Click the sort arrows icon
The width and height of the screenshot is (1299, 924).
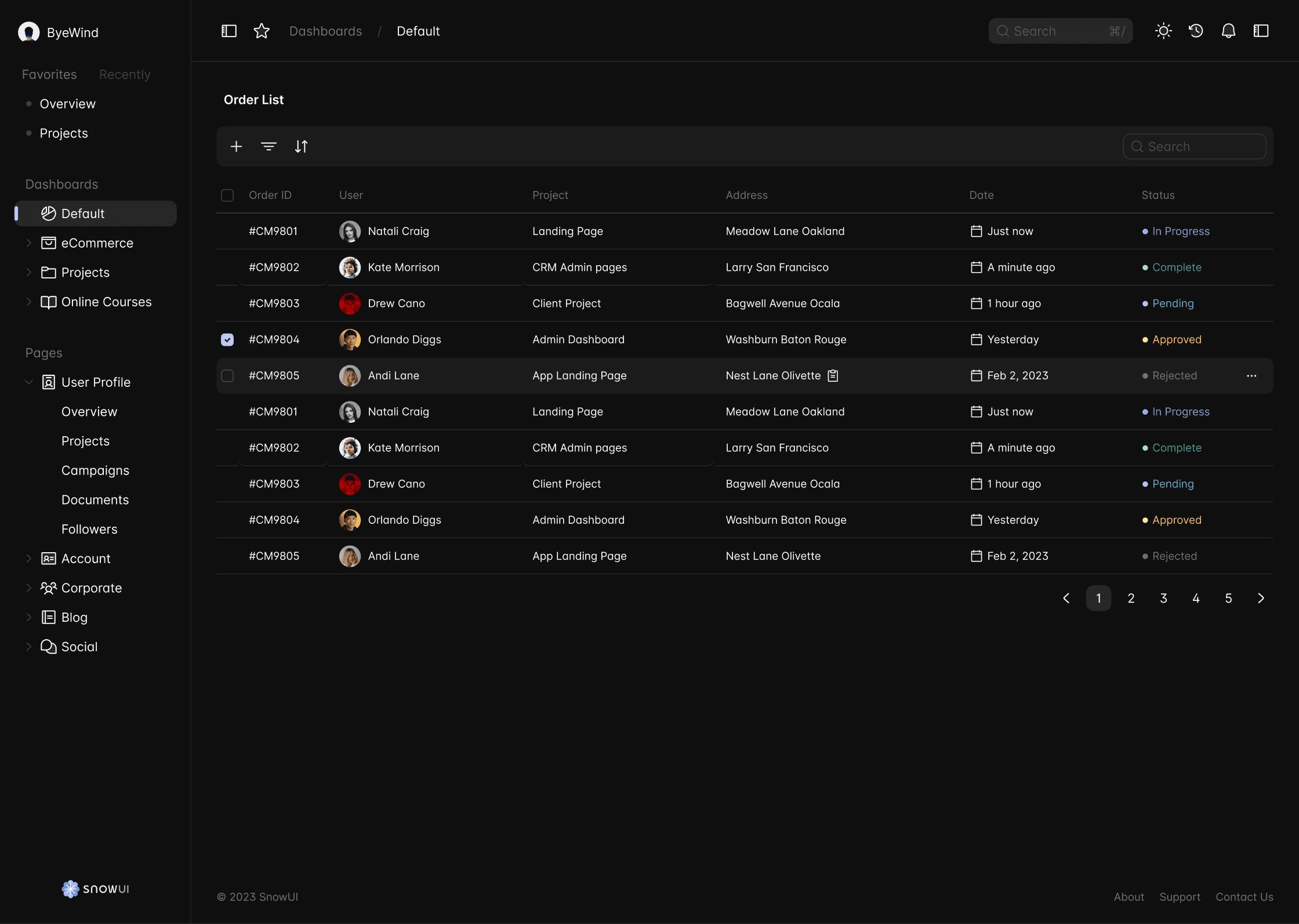coord(301,147)
